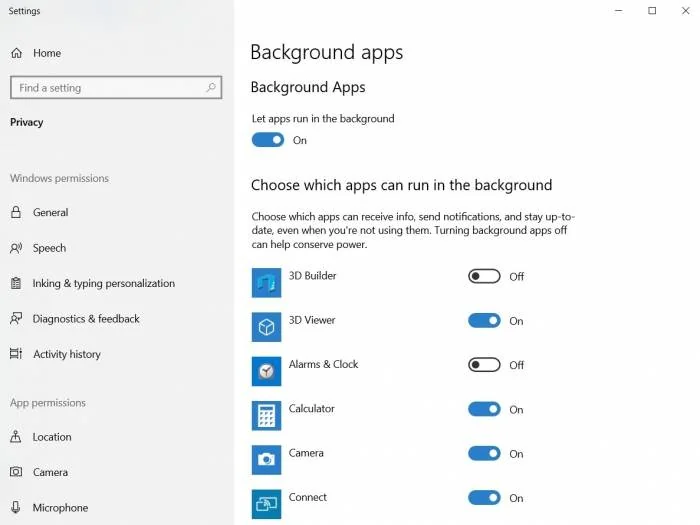Disable Camera app background toggle

pyautogui.click(x=484, y=454)
